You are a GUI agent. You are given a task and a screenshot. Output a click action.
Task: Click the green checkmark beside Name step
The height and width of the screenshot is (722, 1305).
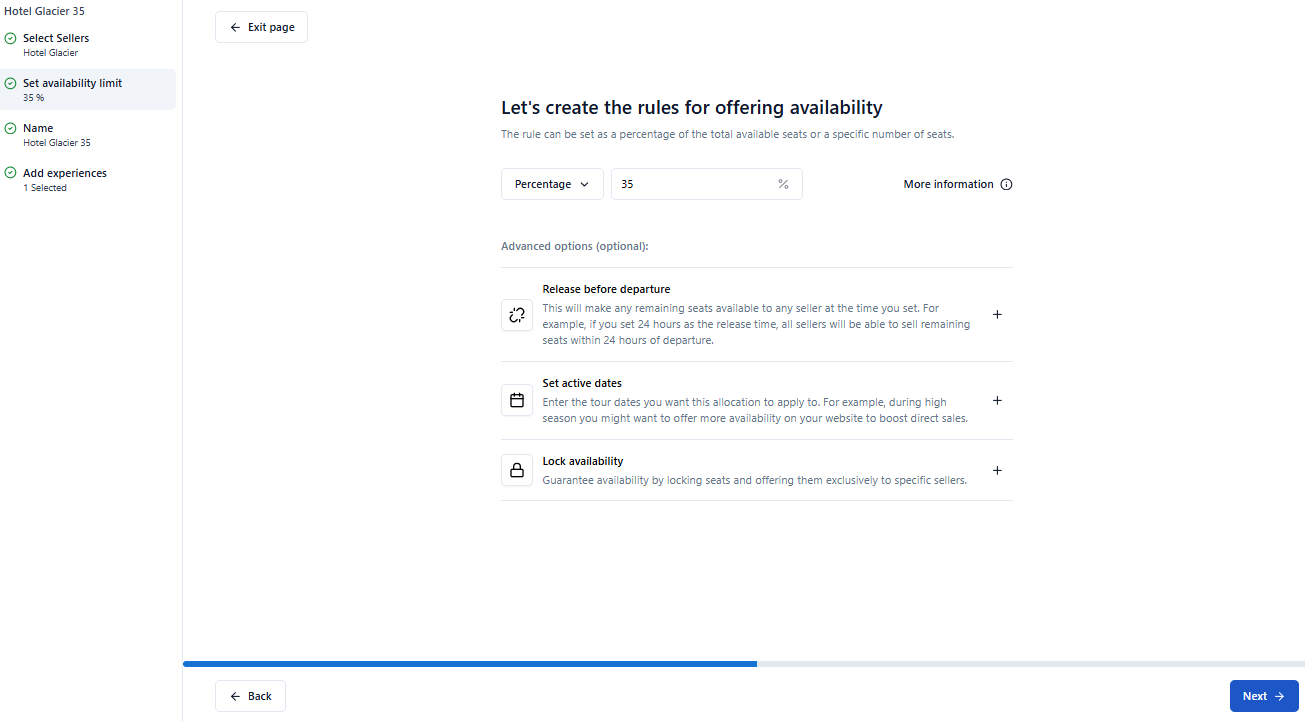(x=10, y=128)
